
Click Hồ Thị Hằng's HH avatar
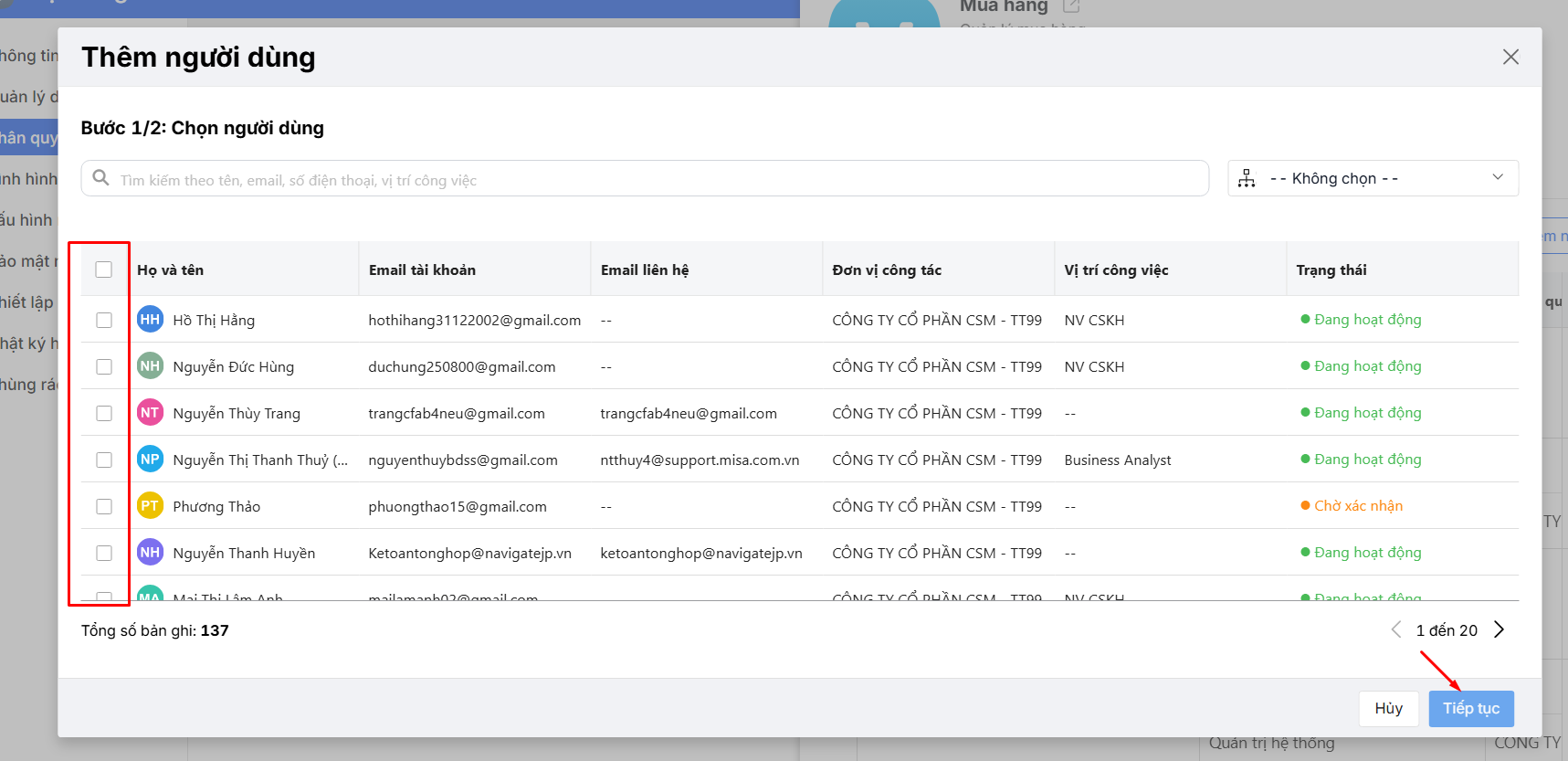pyautogui.click(x=150, y=320)
